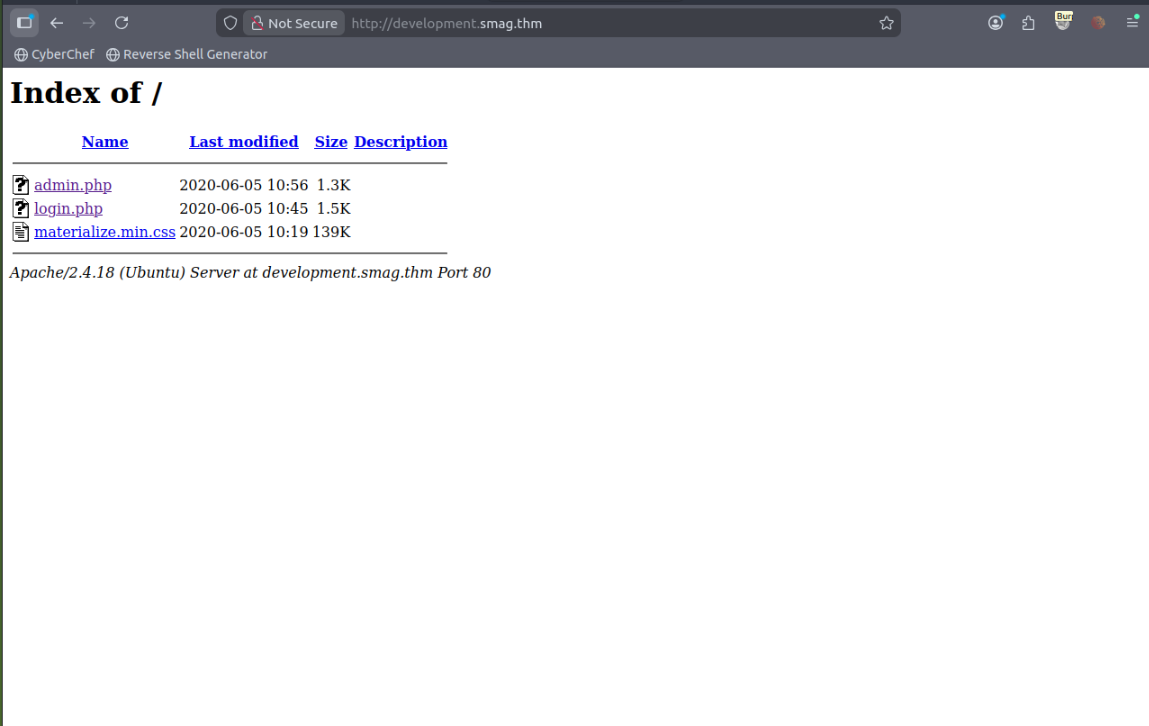Open the materialize.min.css file link

tap(105, 232)
